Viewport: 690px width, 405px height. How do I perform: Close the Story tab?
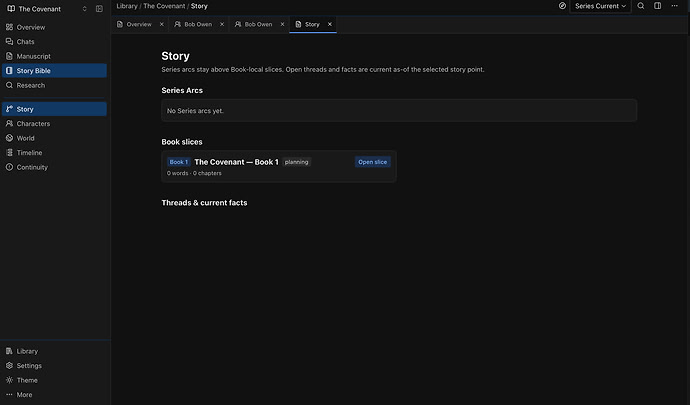pos(330,25)
